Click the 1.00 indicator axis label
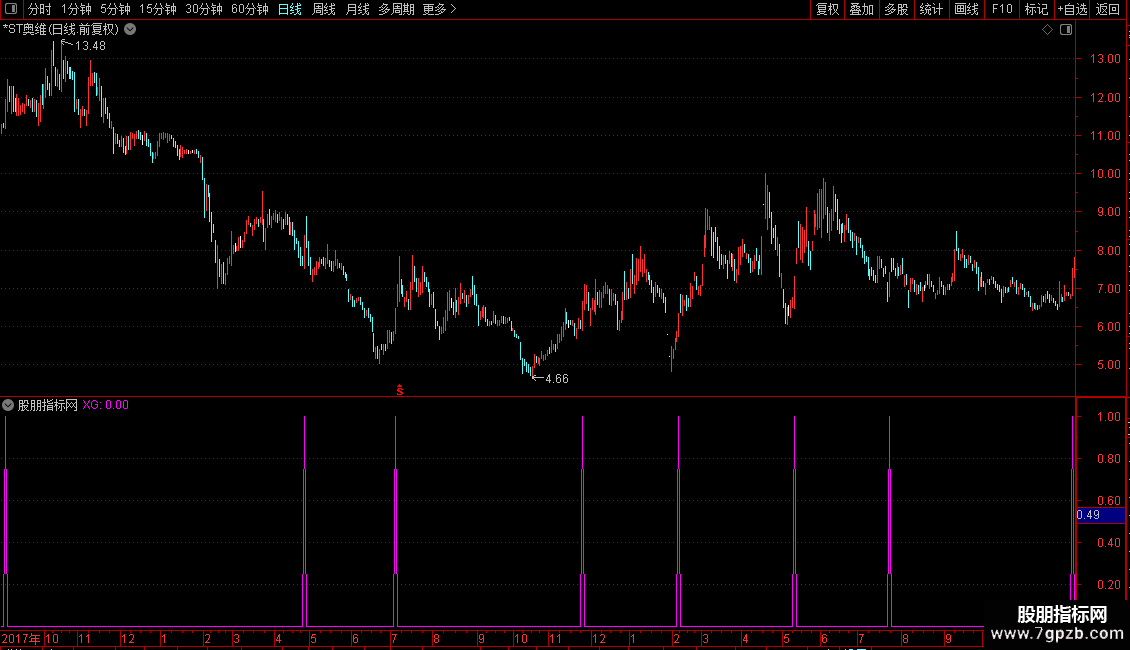This screenshot has width=1130, height=650. tap(1108, 417)
